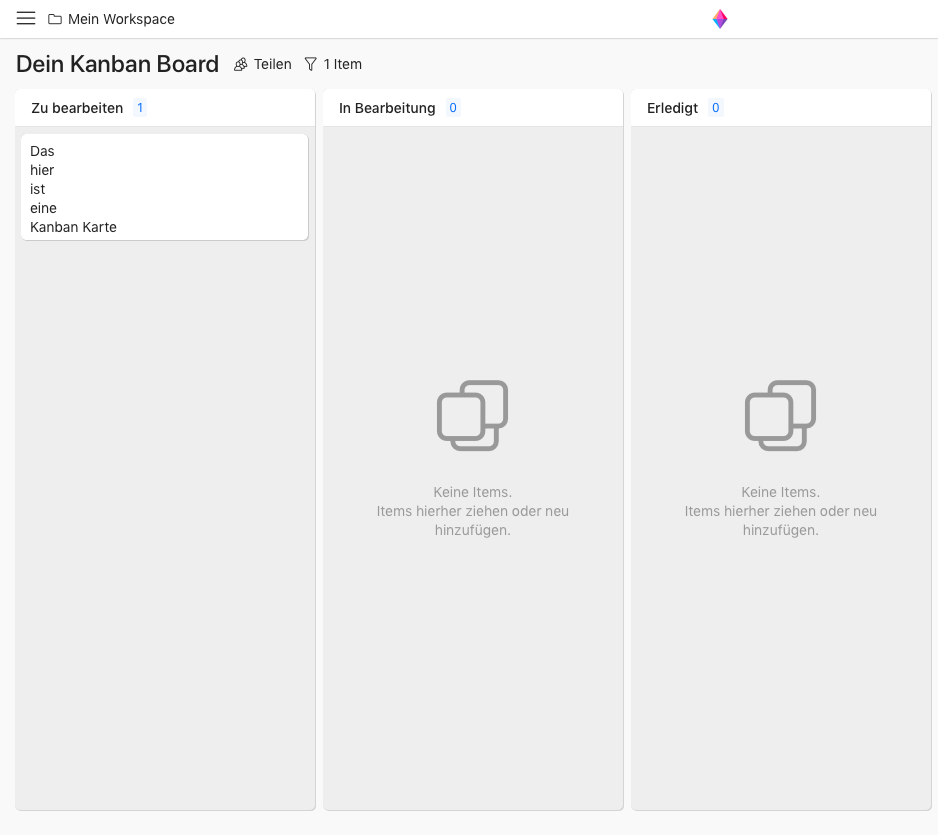The height and width of the screenshot is (835, 938).
Task: Click the filter funnel icon
Action: click(x=310, y=65)
